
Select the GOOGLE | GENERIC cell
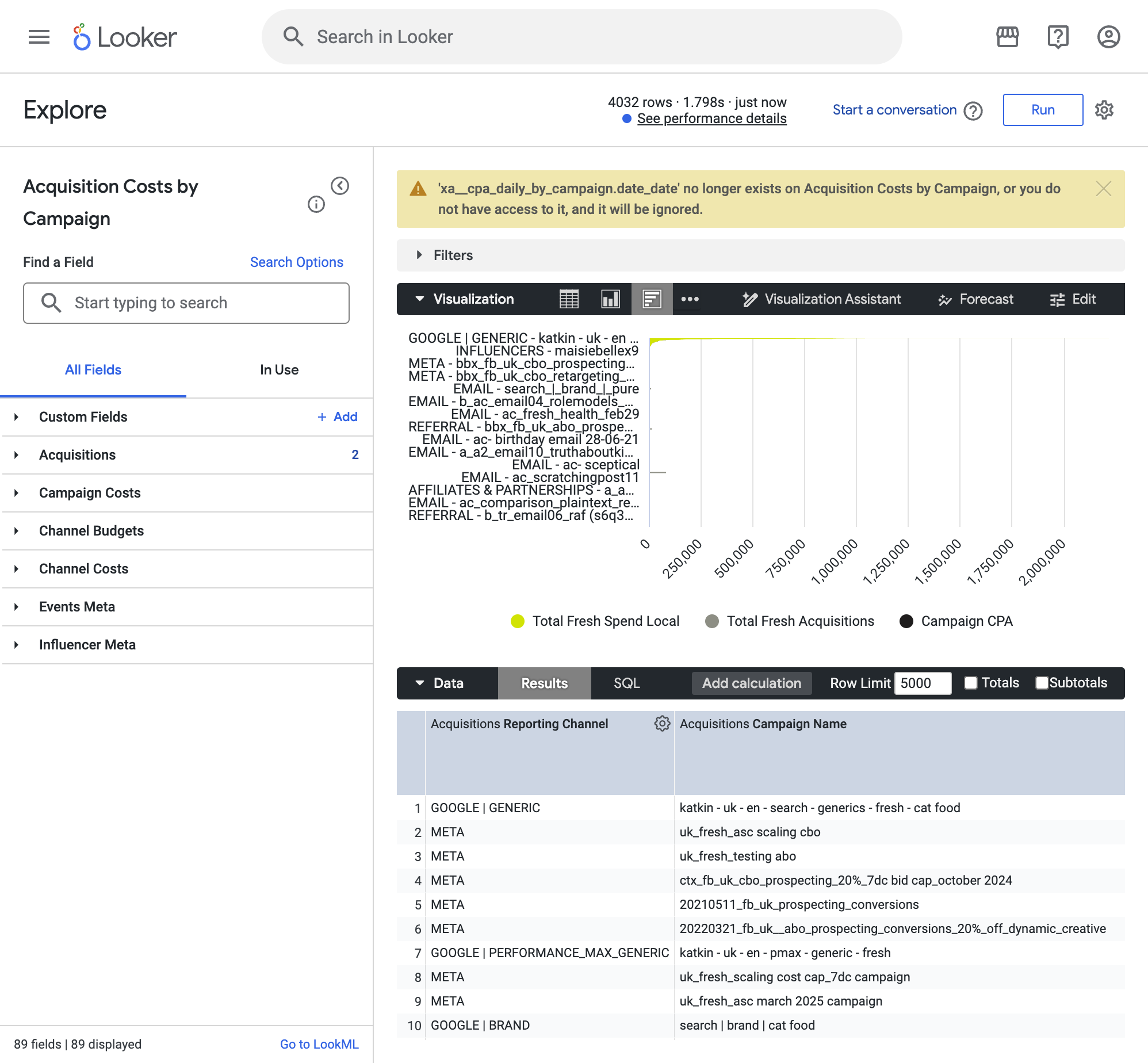point(549,808)
